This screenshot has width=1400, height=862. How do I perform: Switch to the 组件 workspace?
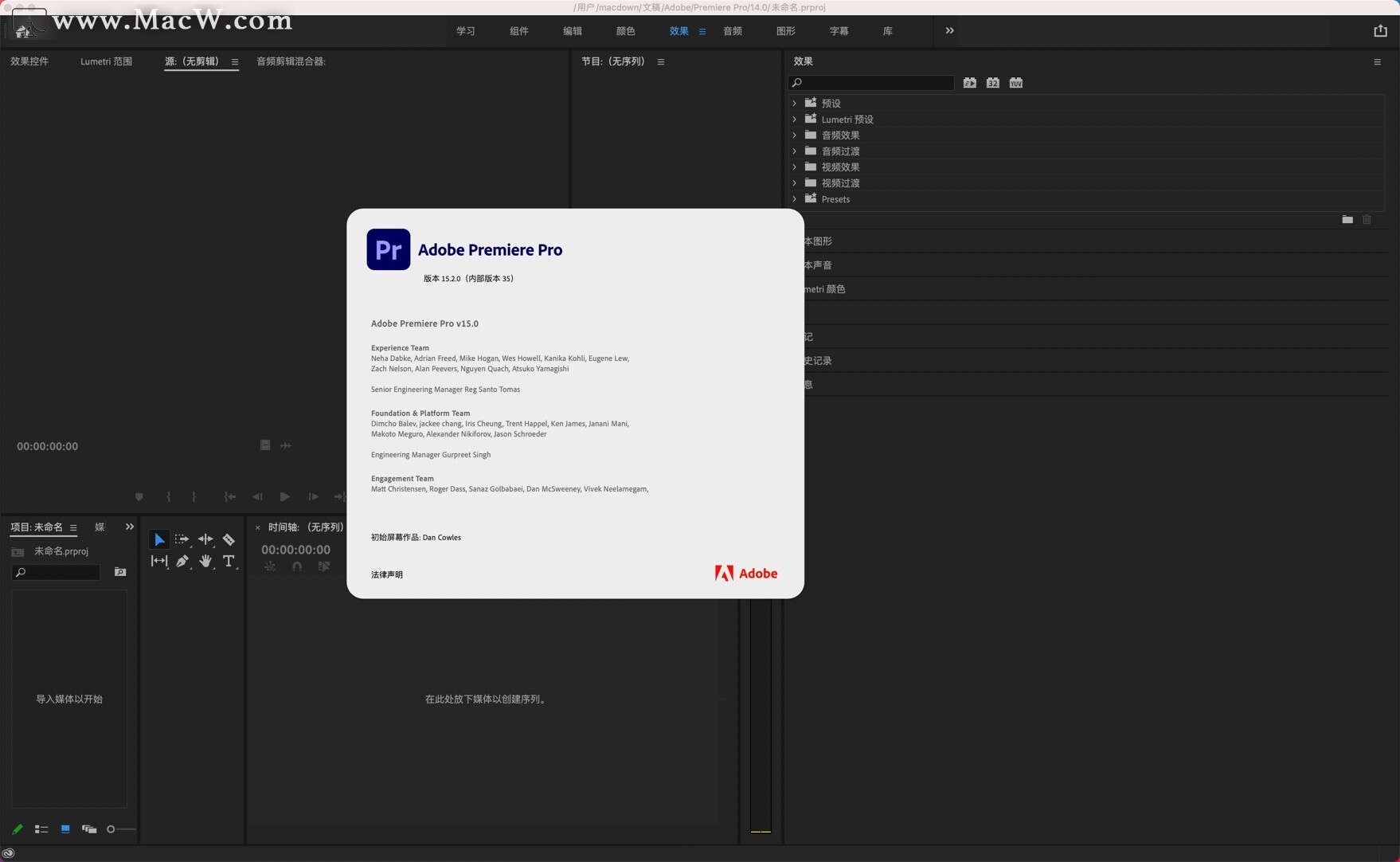coord(519,31)
